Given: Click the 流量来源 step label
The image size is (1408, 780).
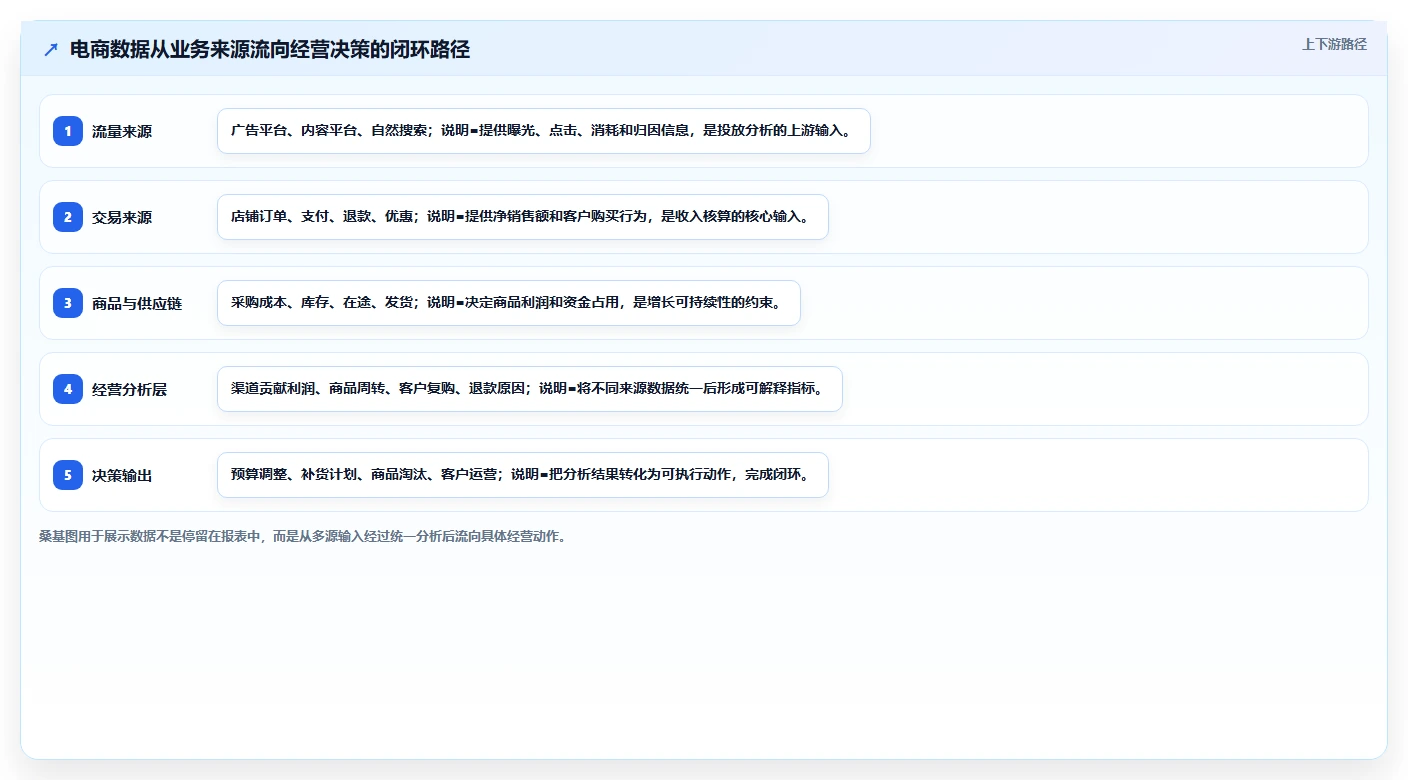Looking at the screenshot, I should pos(122,131).
